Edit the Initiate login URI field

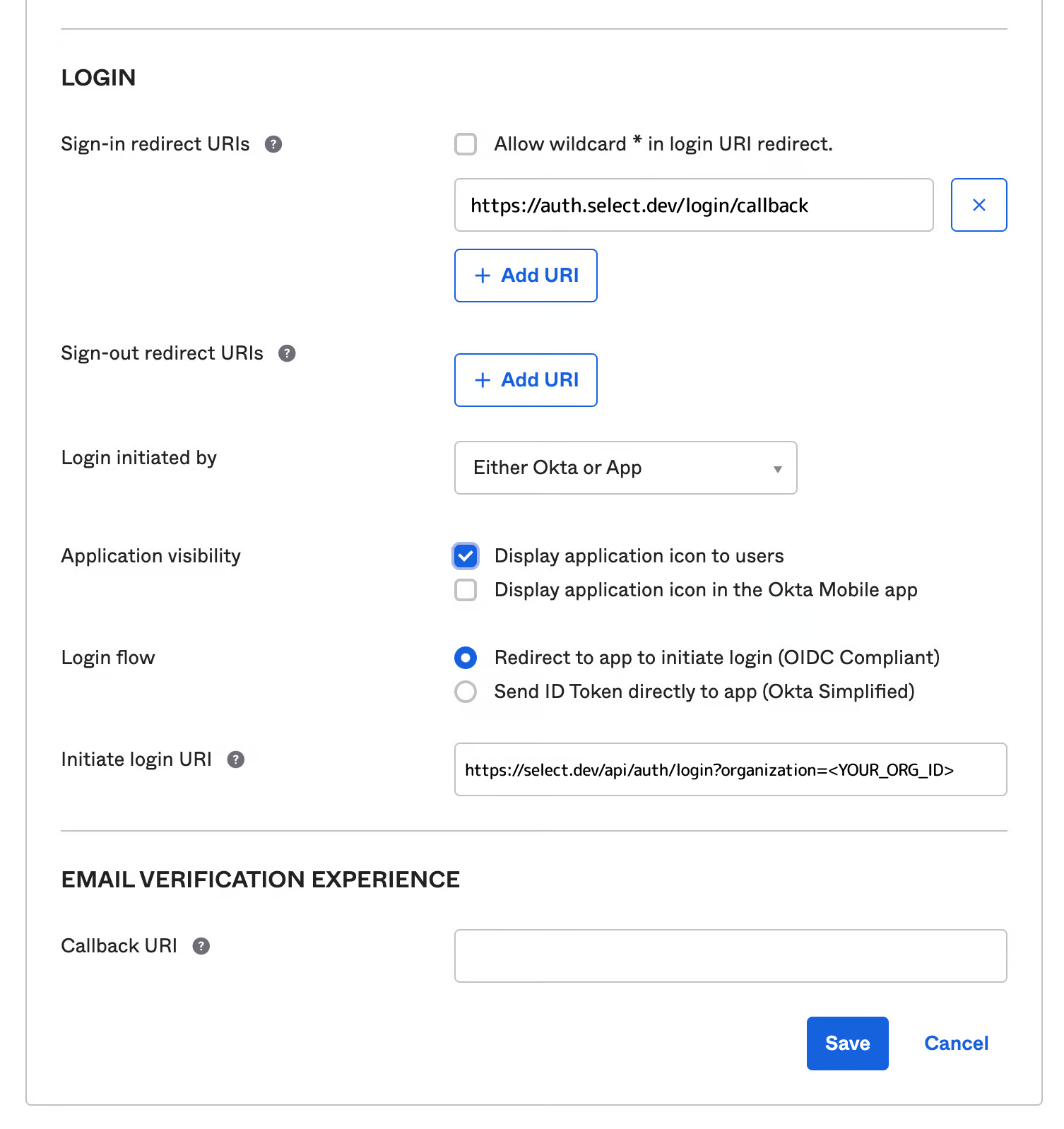(731, 769)
